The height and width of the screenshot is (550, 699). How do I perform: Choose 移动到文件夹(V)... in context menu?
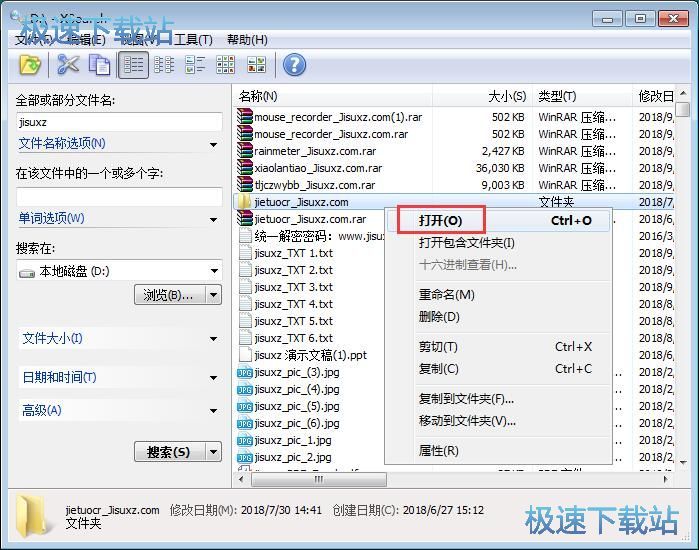498,421
